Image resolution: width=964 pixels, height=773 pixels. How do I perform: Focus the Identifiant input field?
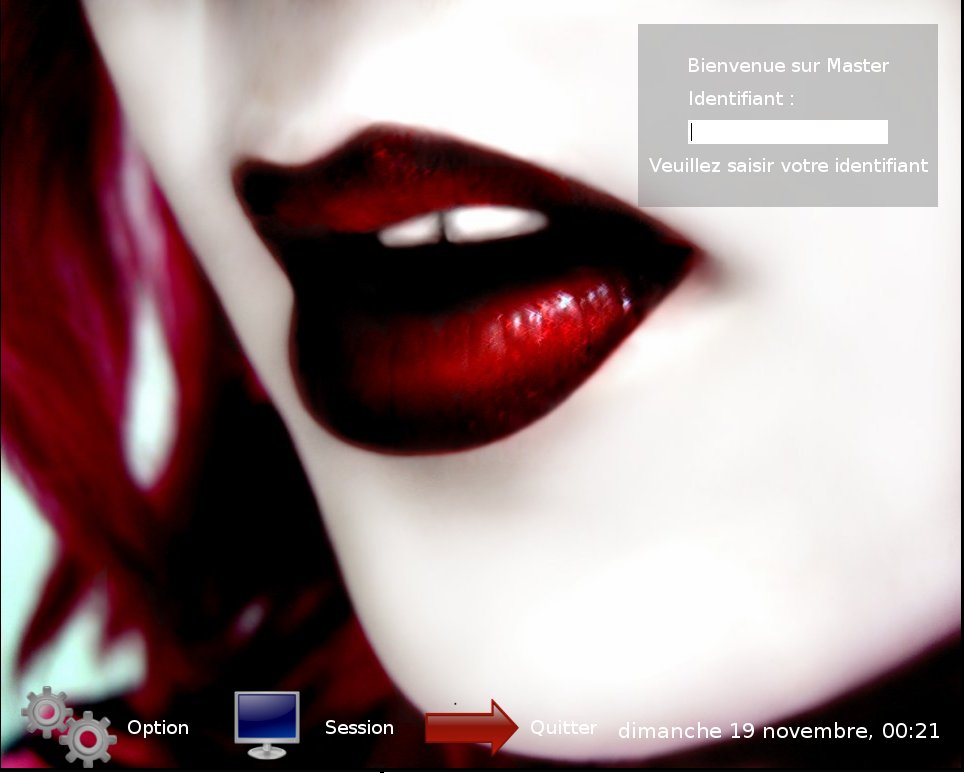pyautogui.click(x=788, y=132)
